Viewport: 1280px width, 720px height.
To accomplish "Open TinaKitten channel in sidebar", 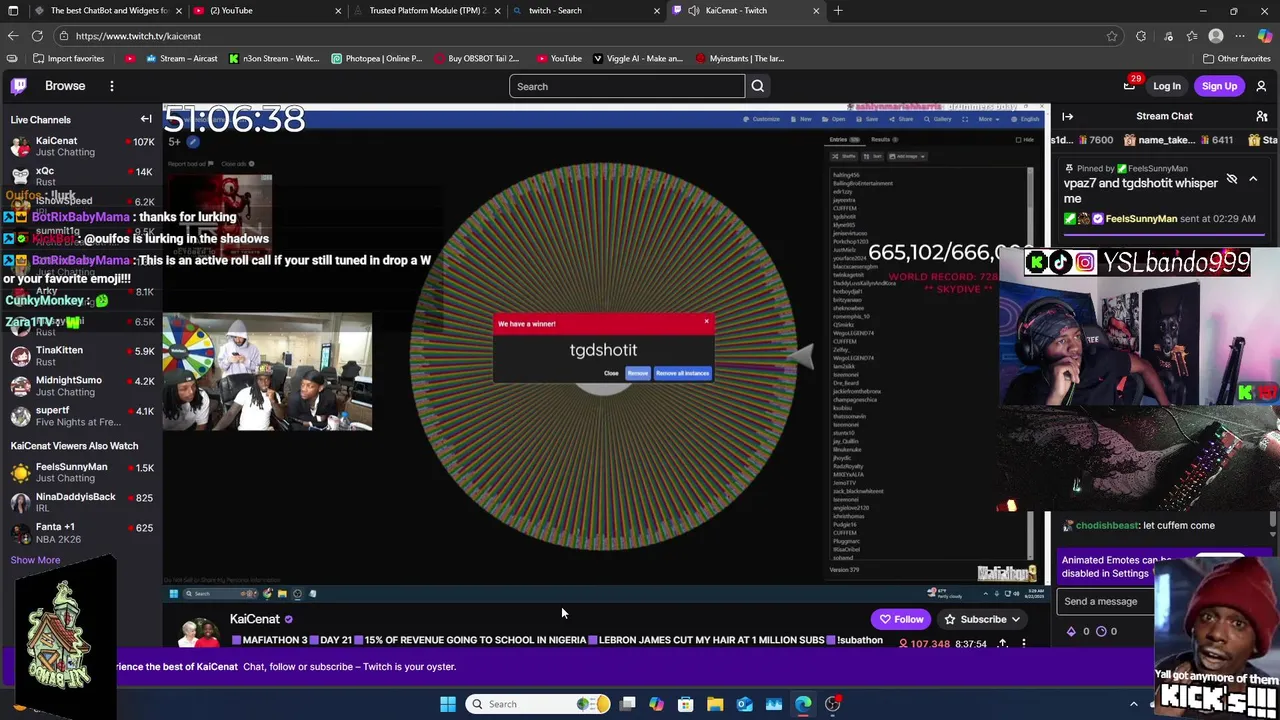I will pos(81,356).
